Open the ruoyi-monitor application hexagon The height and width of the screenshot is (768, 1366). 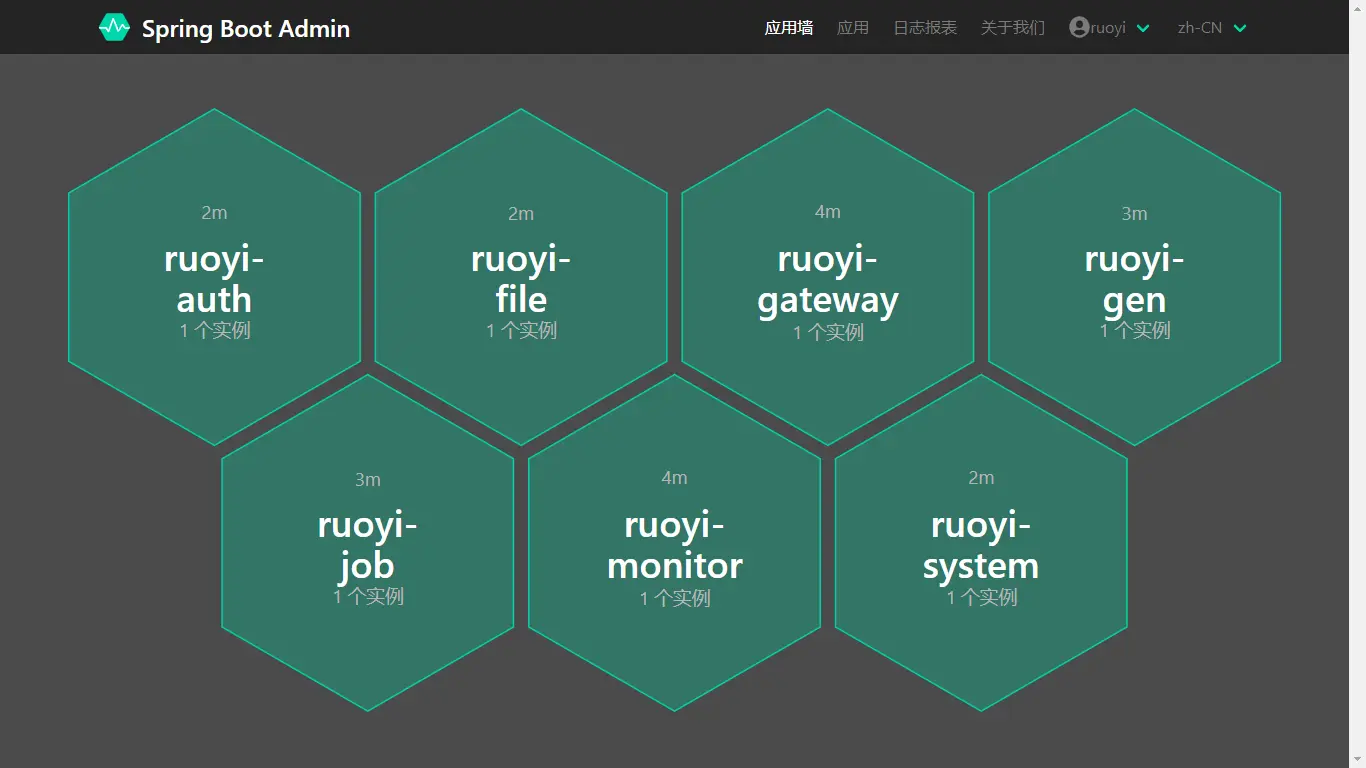[675, 543]
